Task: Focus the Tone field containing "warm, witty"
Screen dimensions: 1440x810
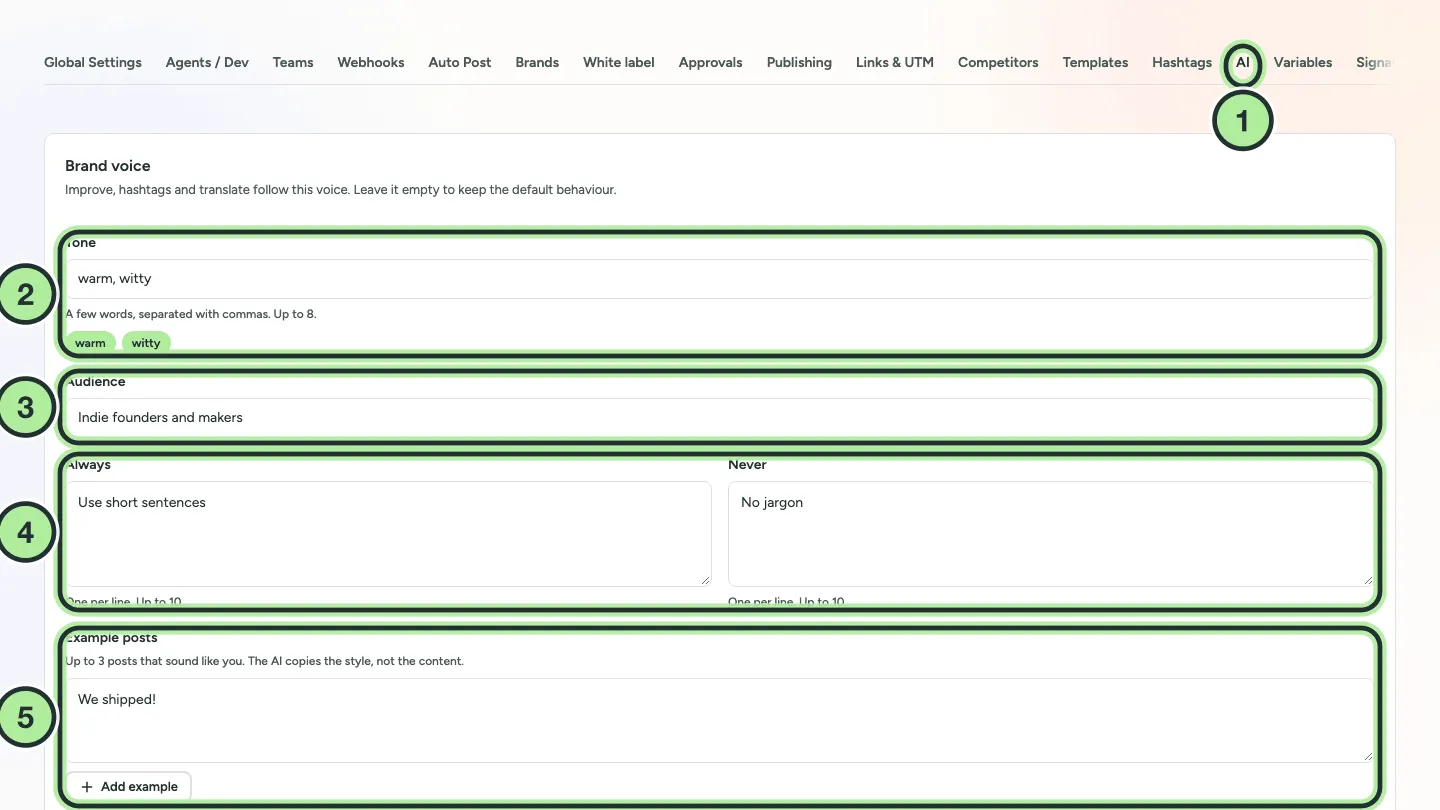Action: [720, 279]
